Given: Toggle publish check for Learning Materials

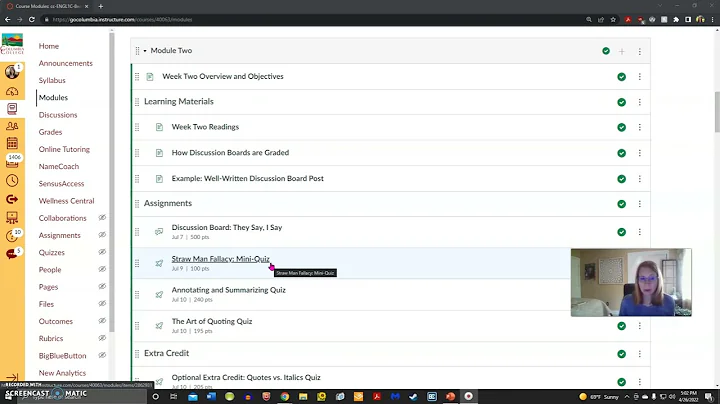Looking at the screenshot, I should [622, 102].
